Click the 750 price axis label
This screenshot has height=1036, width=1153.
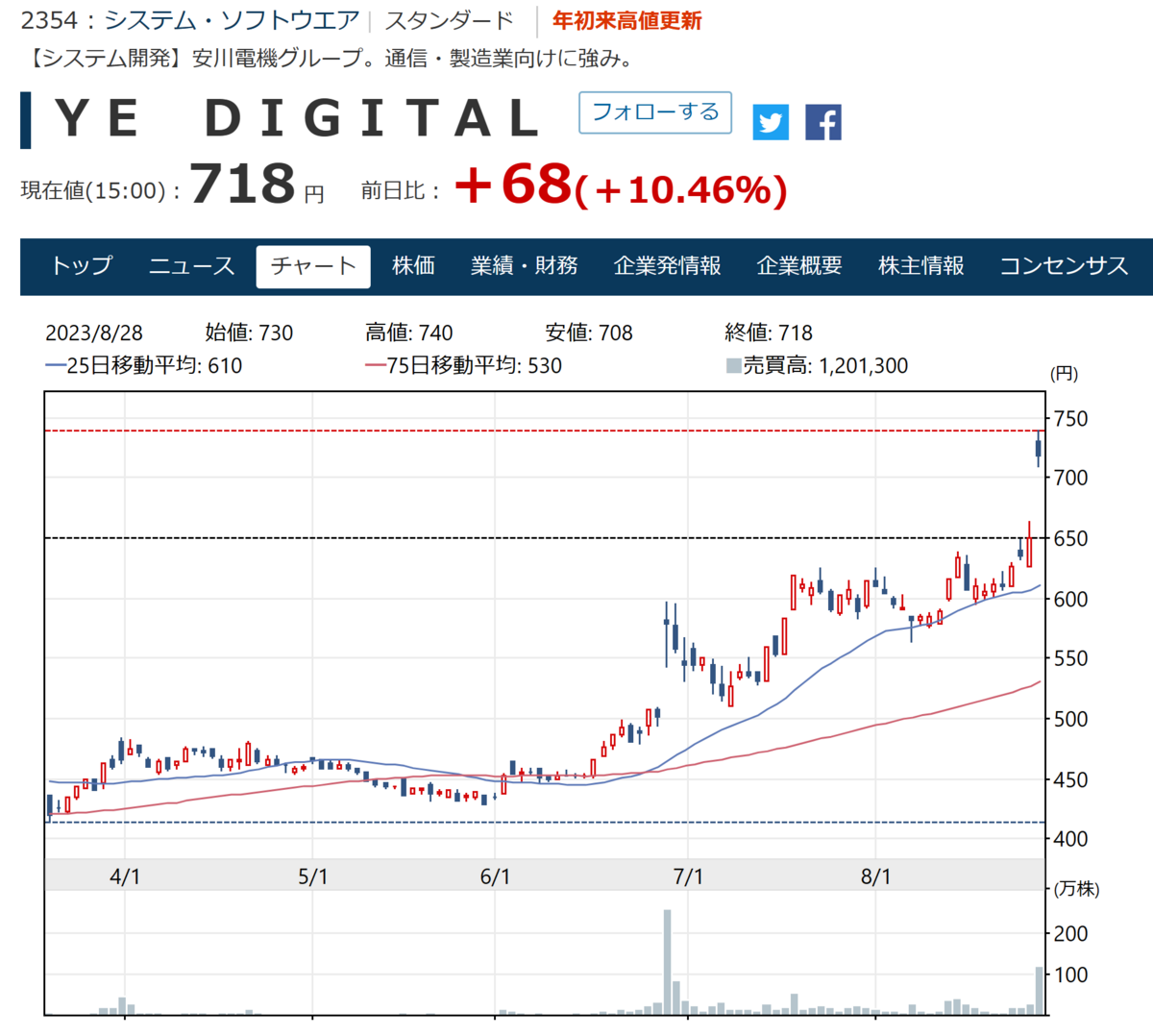(x=1070, y=419)
